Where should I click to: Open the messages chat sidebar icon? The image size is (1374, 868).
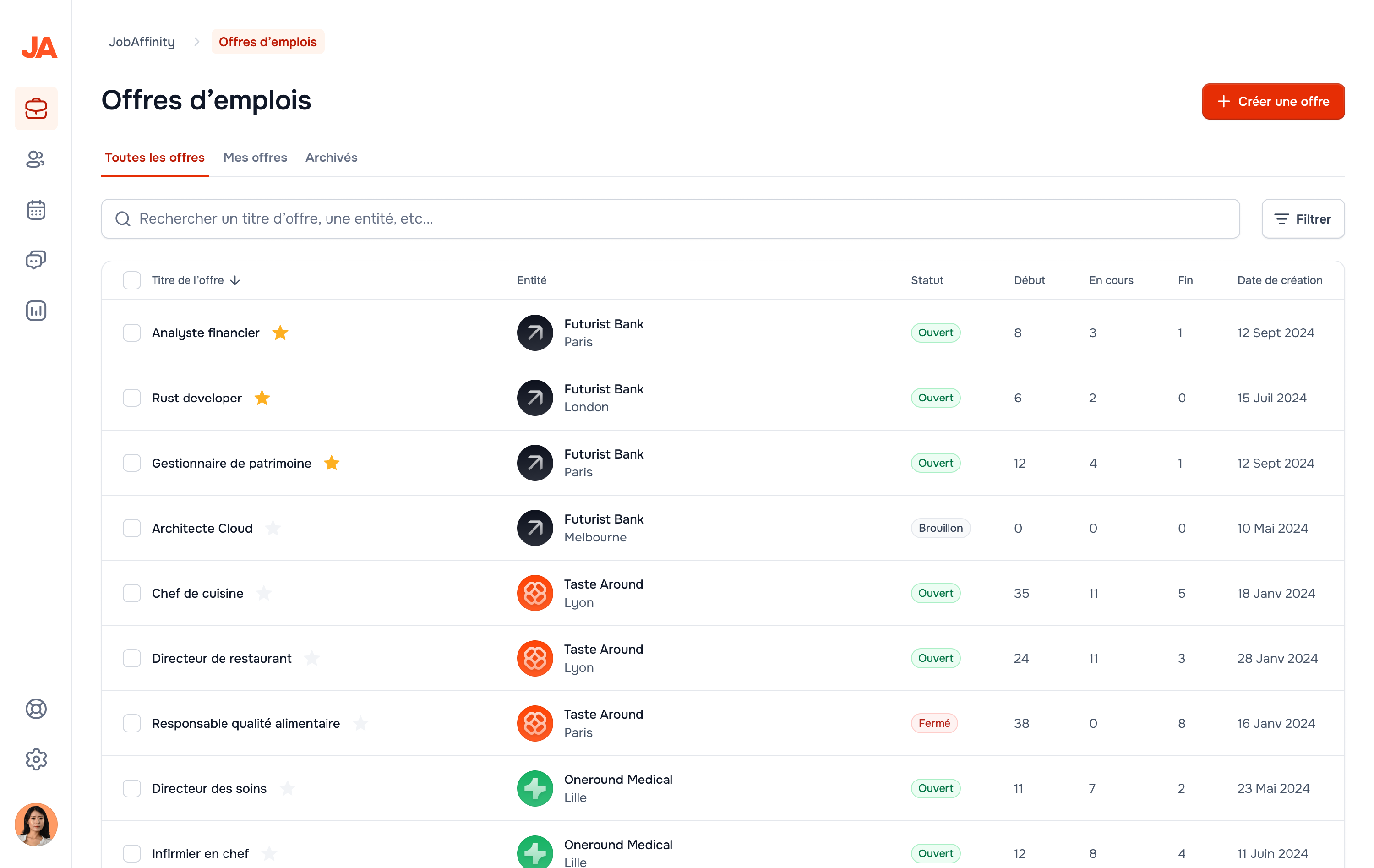coord(36,260)
